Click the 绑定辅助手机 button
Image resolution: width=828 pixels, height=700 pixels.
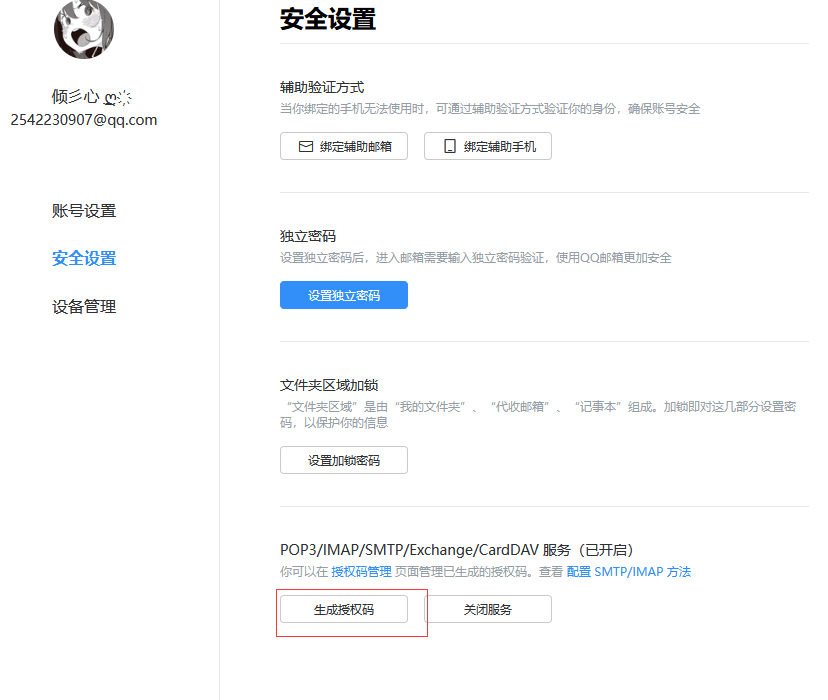coord(488,146)
